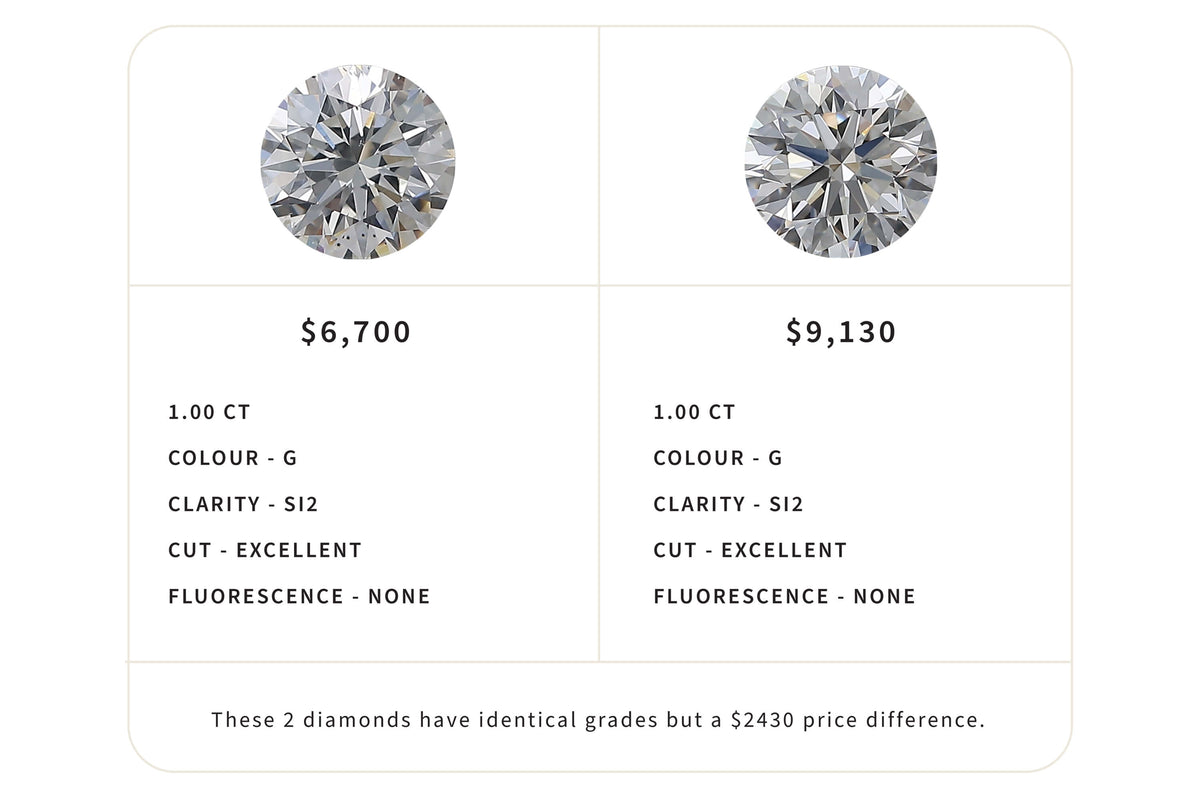The image size is (1200, 800).
Task: Click CLARITY - SI2 for the $9,130 diamond
Action: [x=728, y=504]
